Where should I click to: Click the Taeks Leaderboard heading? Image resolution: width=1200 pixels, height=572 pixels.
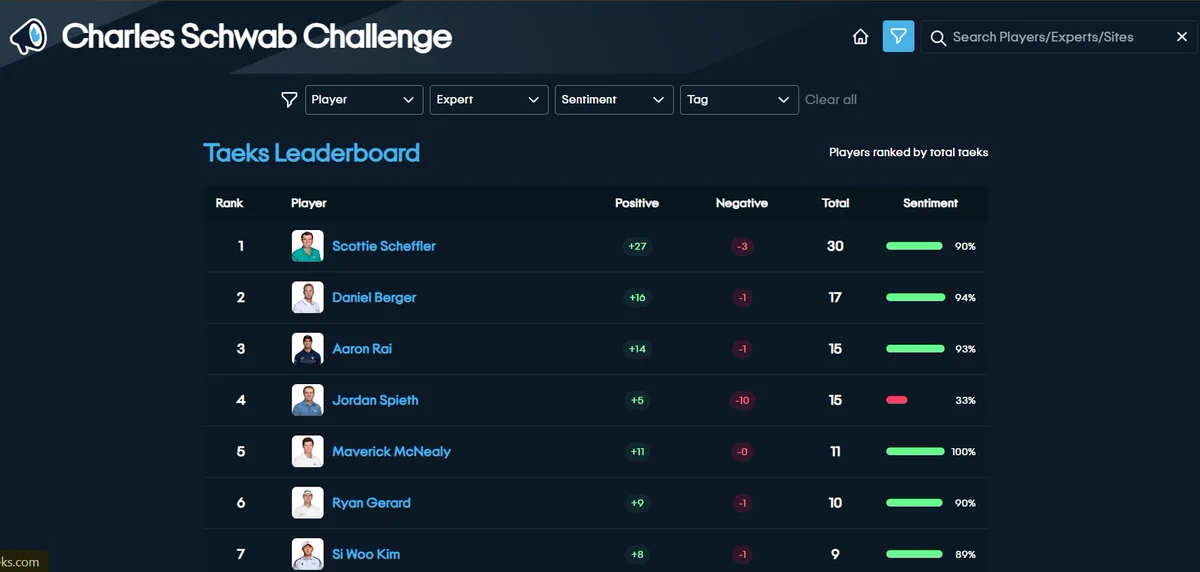click(x=312, y=153)
